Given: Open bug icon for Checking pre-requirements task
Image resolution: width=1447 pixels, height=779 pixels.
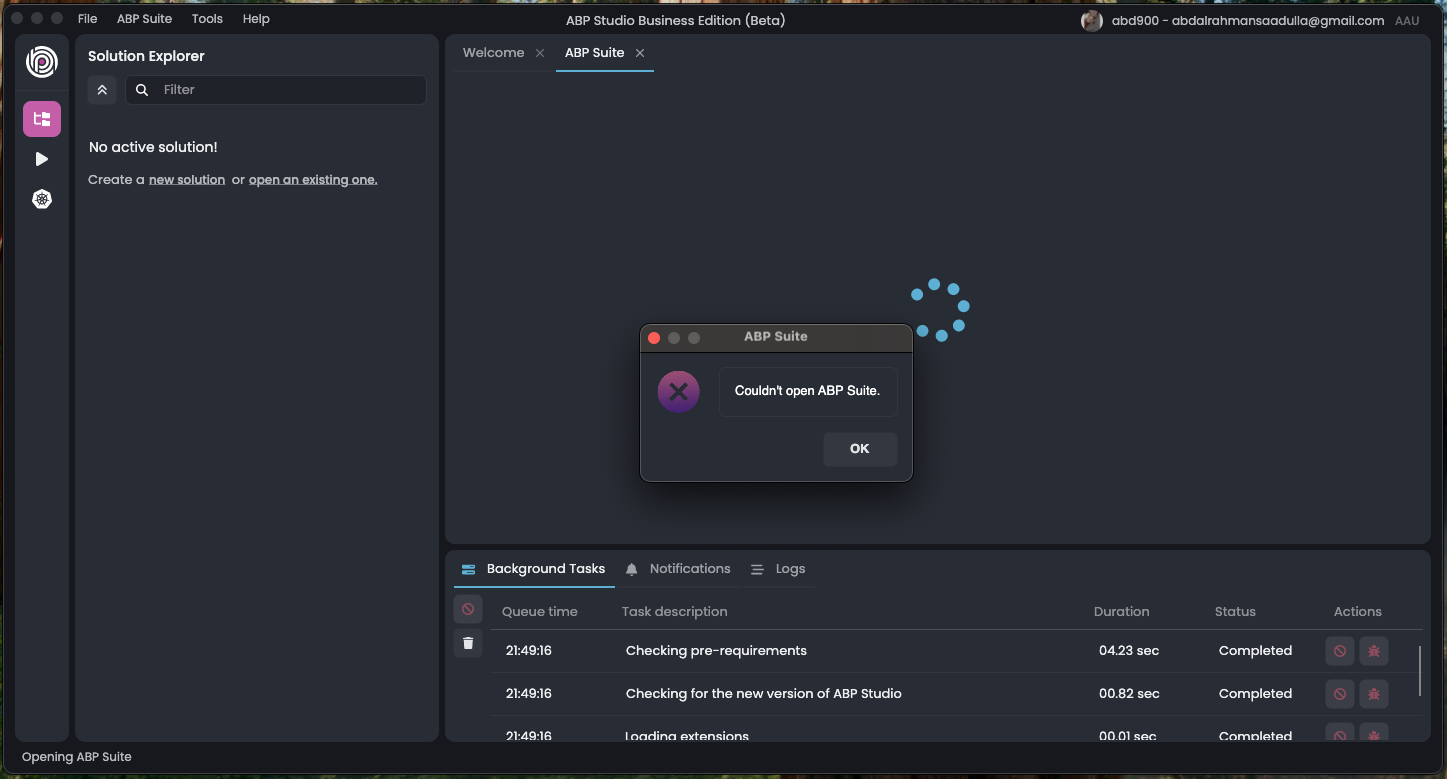Looking at the screenshot, I should tap(1374, 651).
